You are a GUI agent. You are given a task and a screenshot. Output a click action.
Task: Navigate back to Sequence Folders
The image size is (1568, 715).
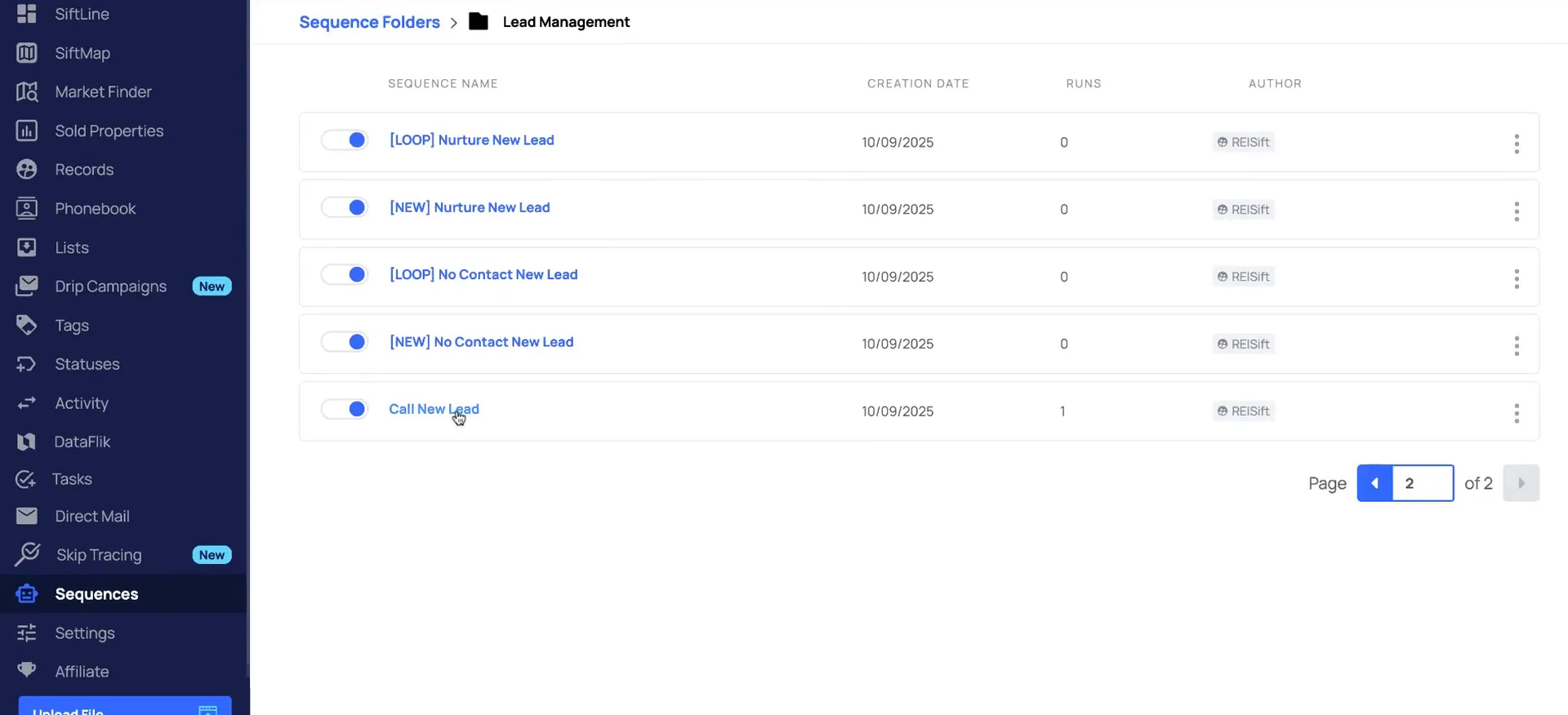369,22
